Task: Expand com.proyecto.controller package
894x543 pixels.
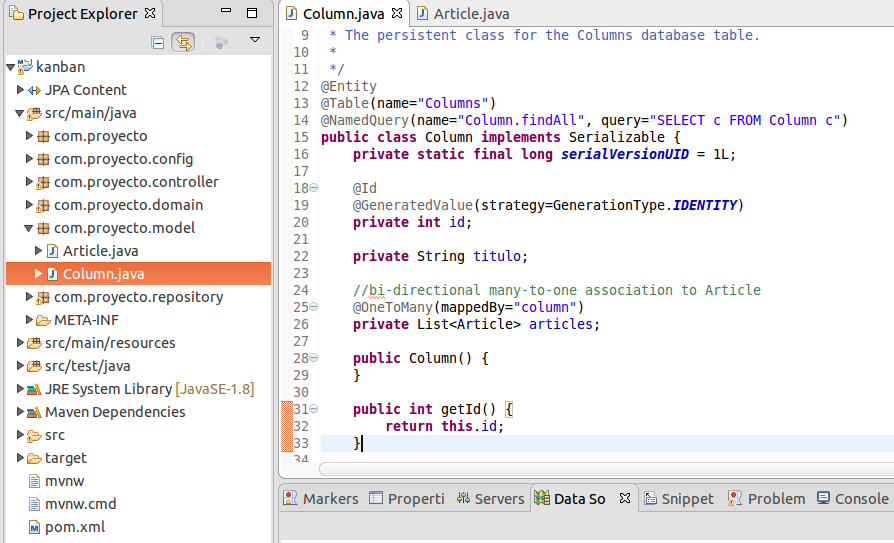Action: [29, 182]
